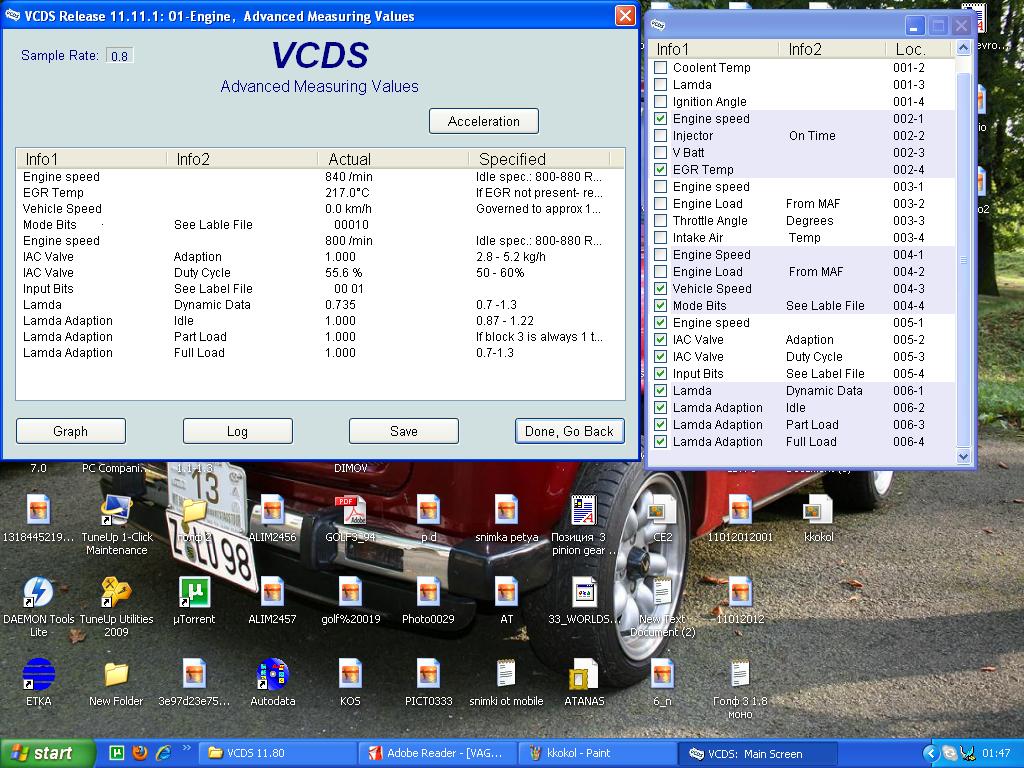The width and height of the screenshot is (1024, 768).
Task: Open the Windows Start menu
Action: 48,753
